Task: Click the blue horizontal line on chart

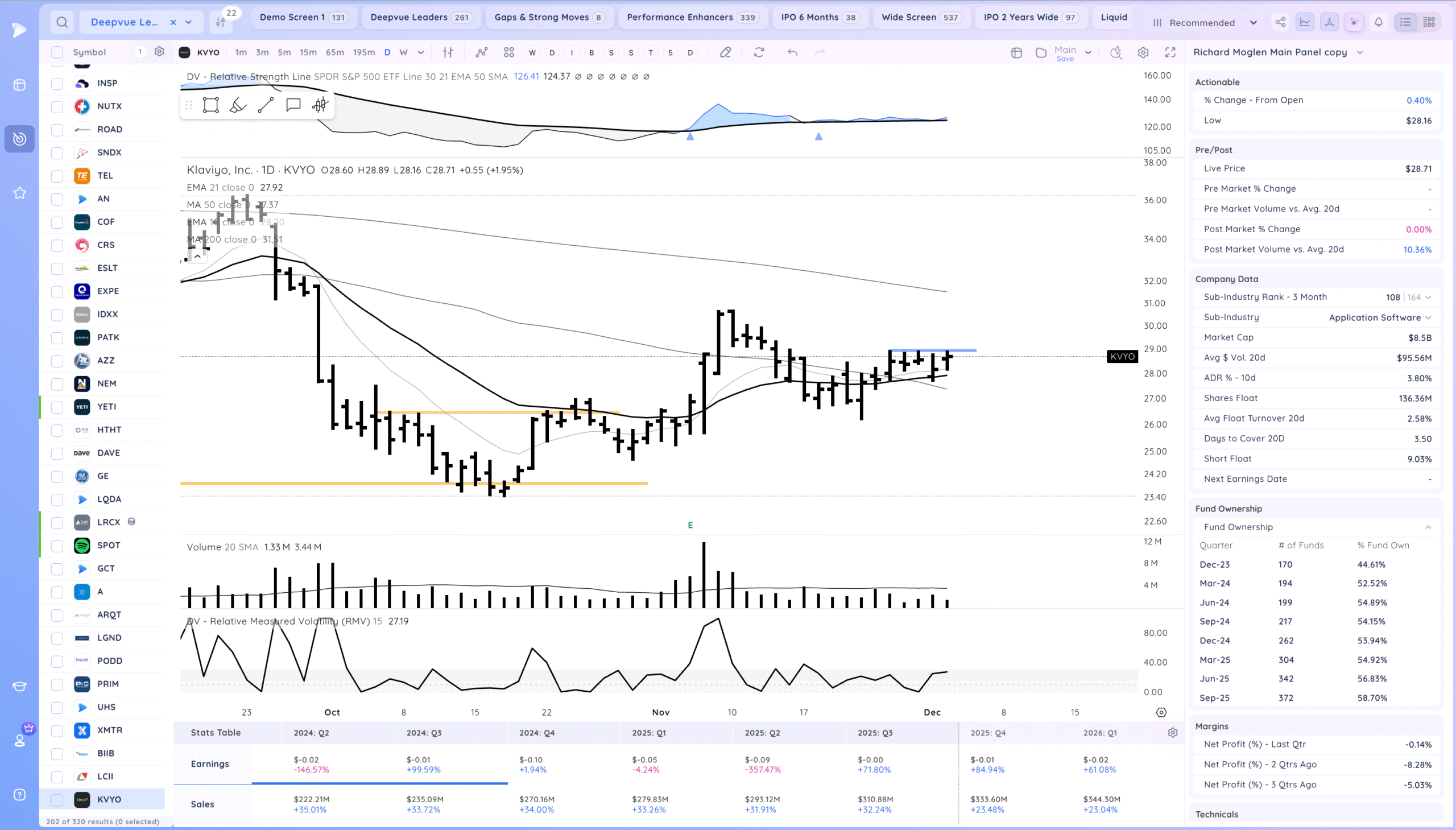Action: 963,350
